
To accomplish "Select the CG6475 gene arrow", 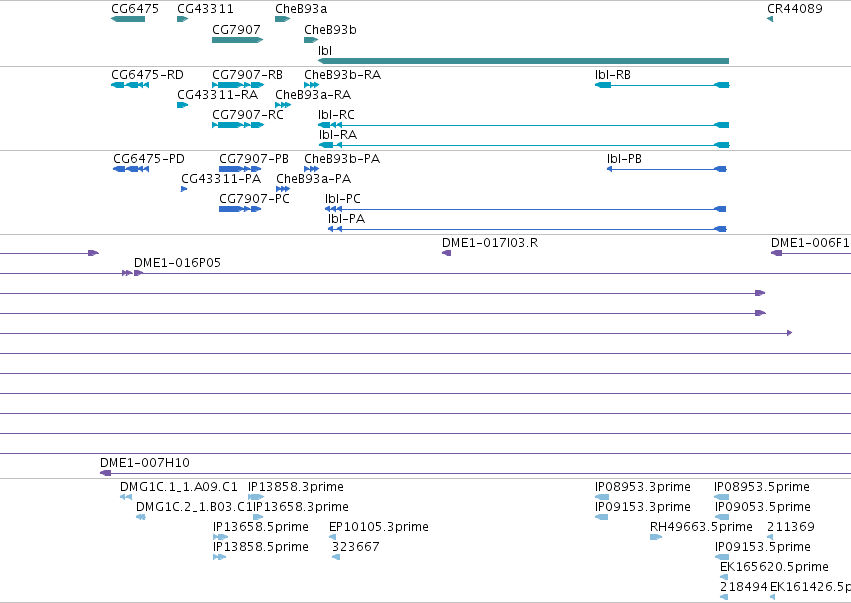I will point(128,19).
